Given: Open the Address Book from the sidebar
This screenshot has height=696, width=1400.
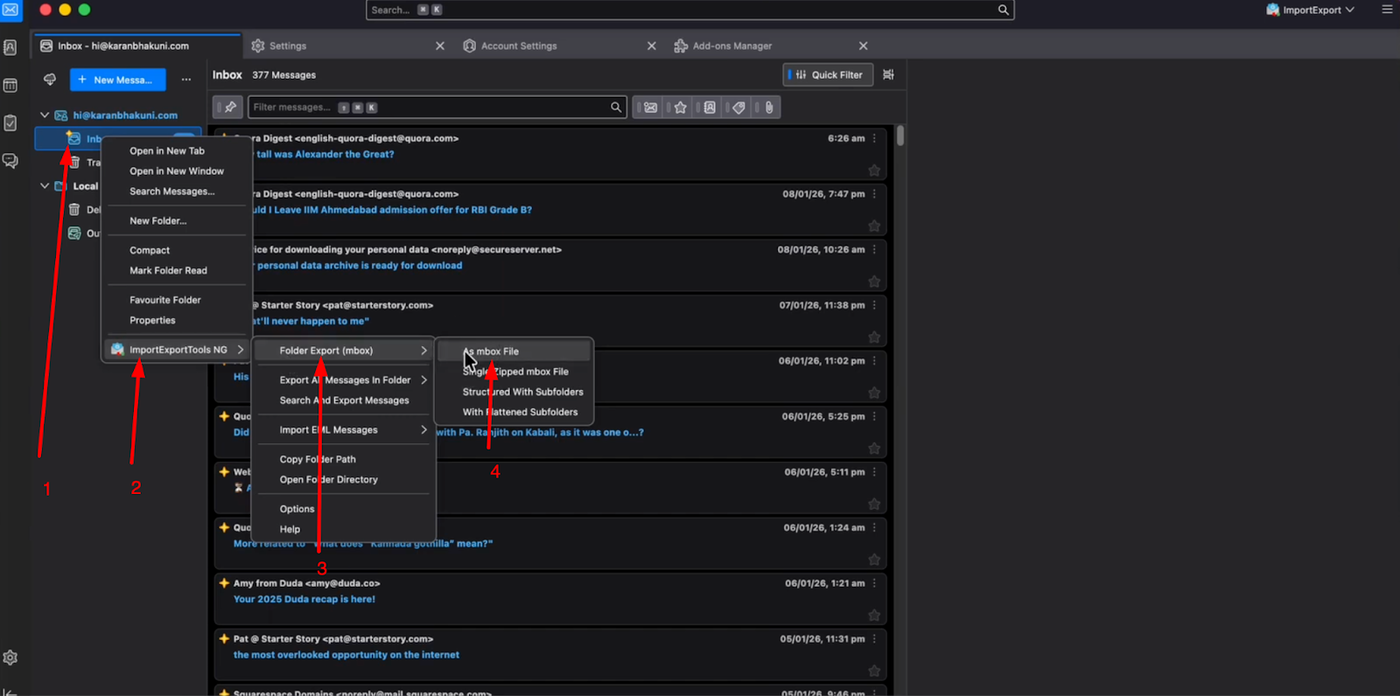Looking at the screenshot, I should pos(10,47).
